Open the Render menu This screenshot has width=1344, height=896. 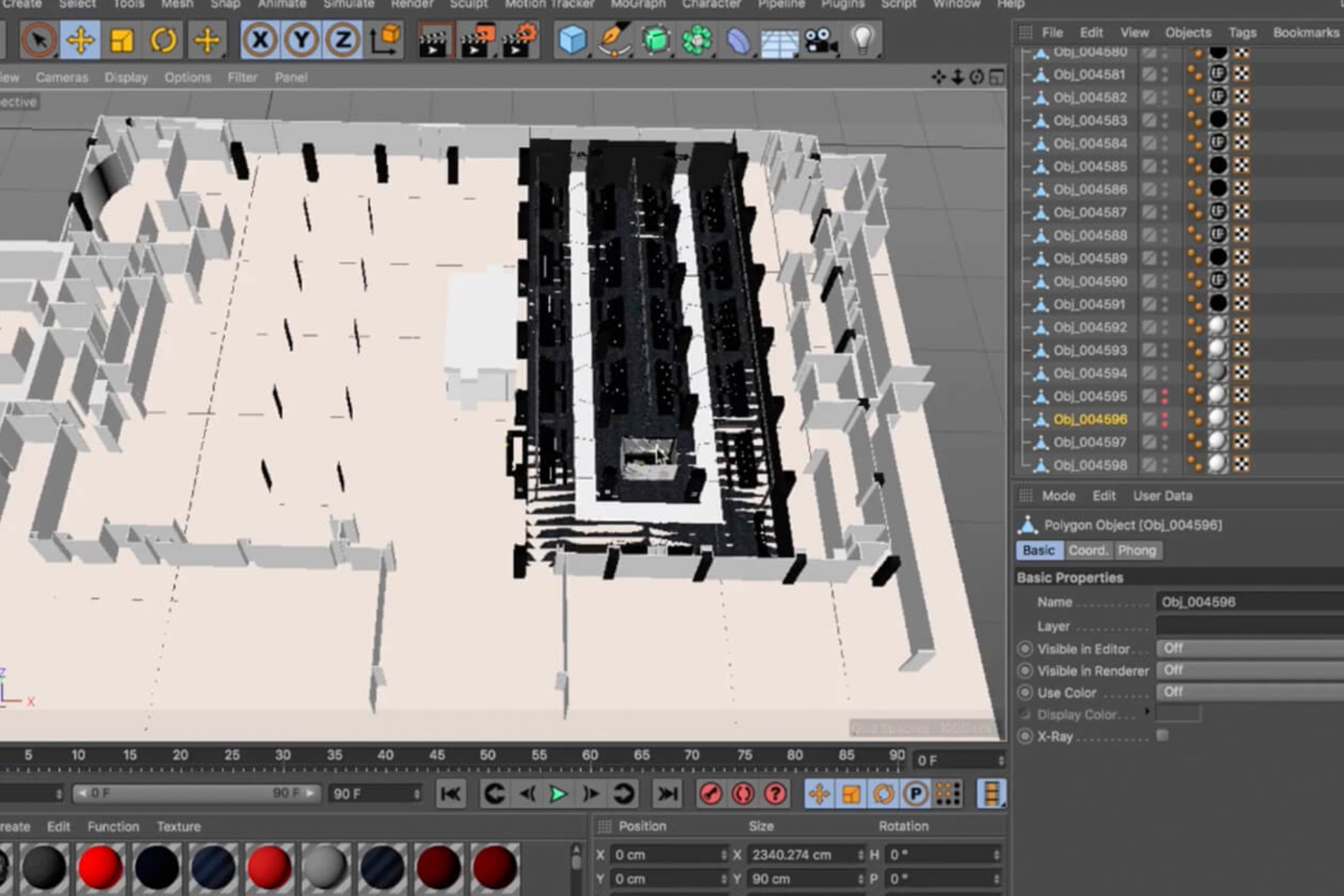(x=412, y=4)
